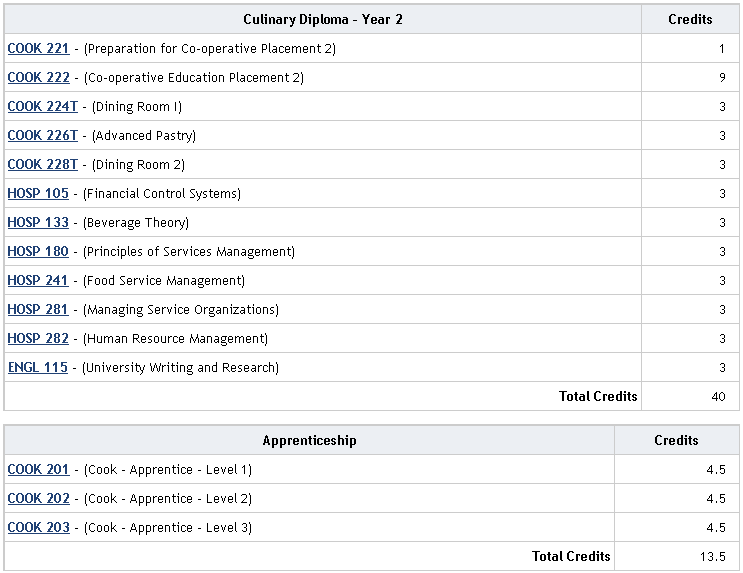Open the COOK 228T course link
Viewport: 743px width, 573px height.
pos(42,164)
